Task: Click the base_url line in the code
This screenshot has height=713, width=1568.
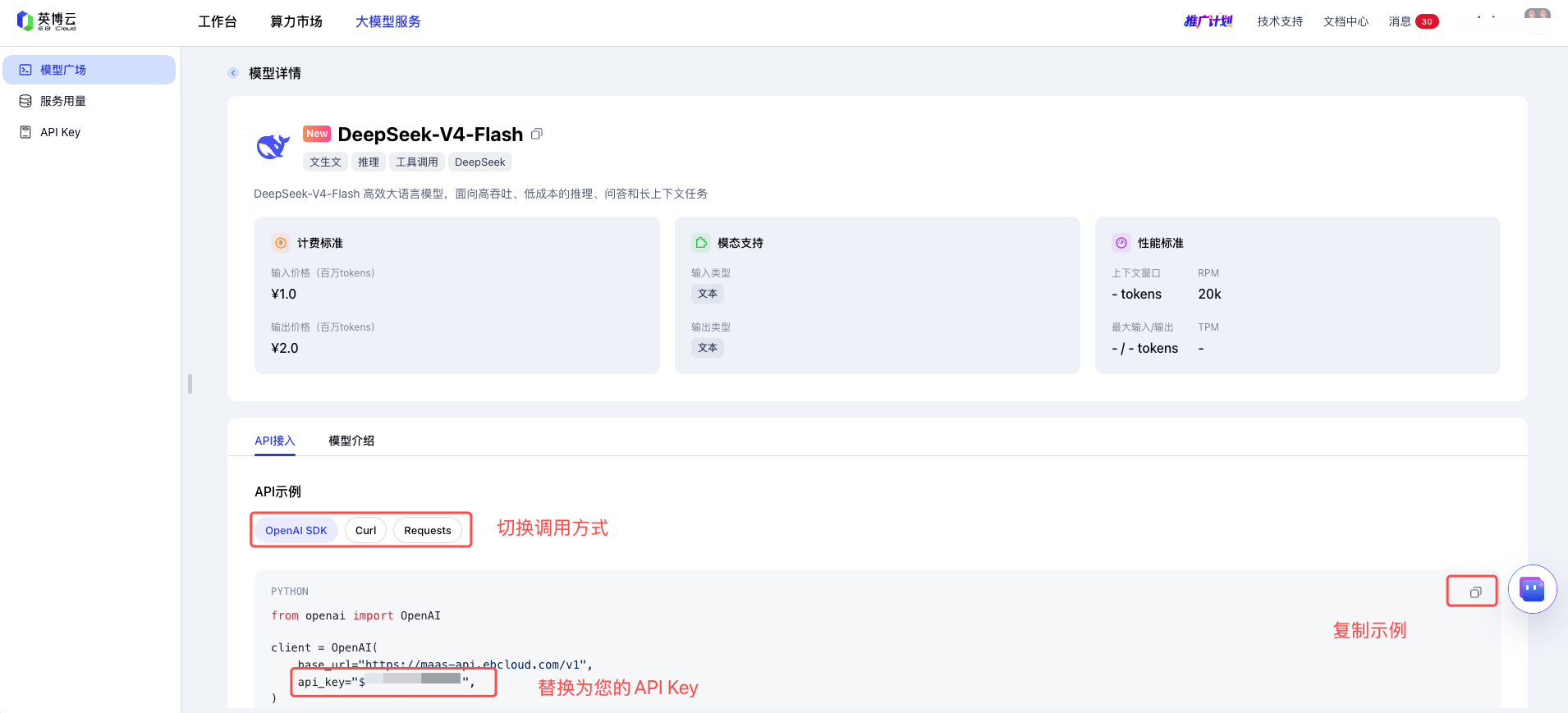Action: (445, 665)
